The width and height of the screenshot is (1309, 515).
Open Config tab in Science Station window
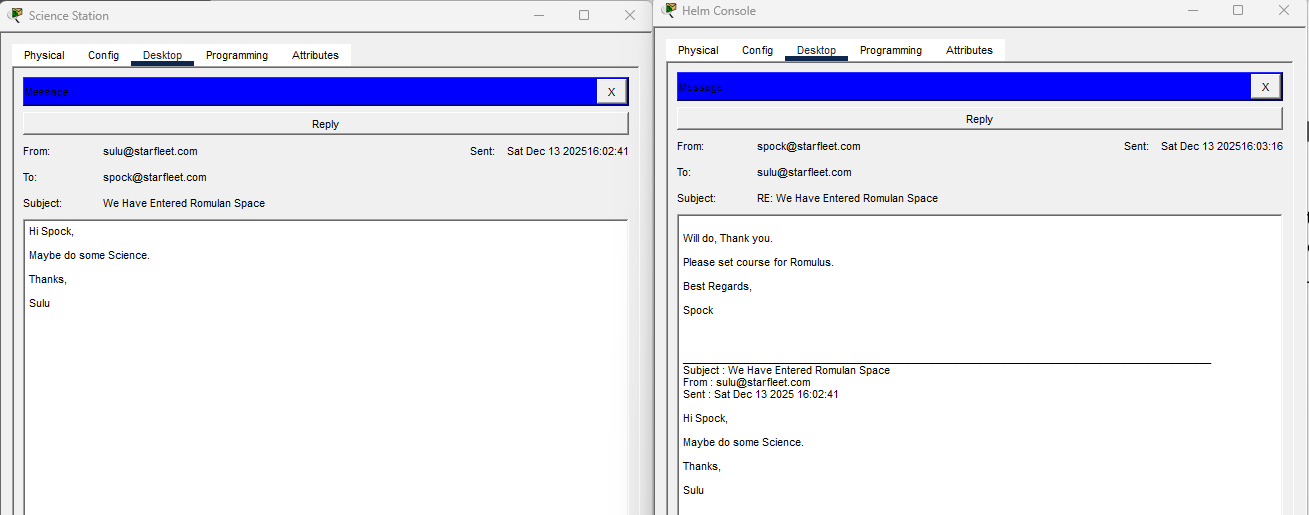103,55
